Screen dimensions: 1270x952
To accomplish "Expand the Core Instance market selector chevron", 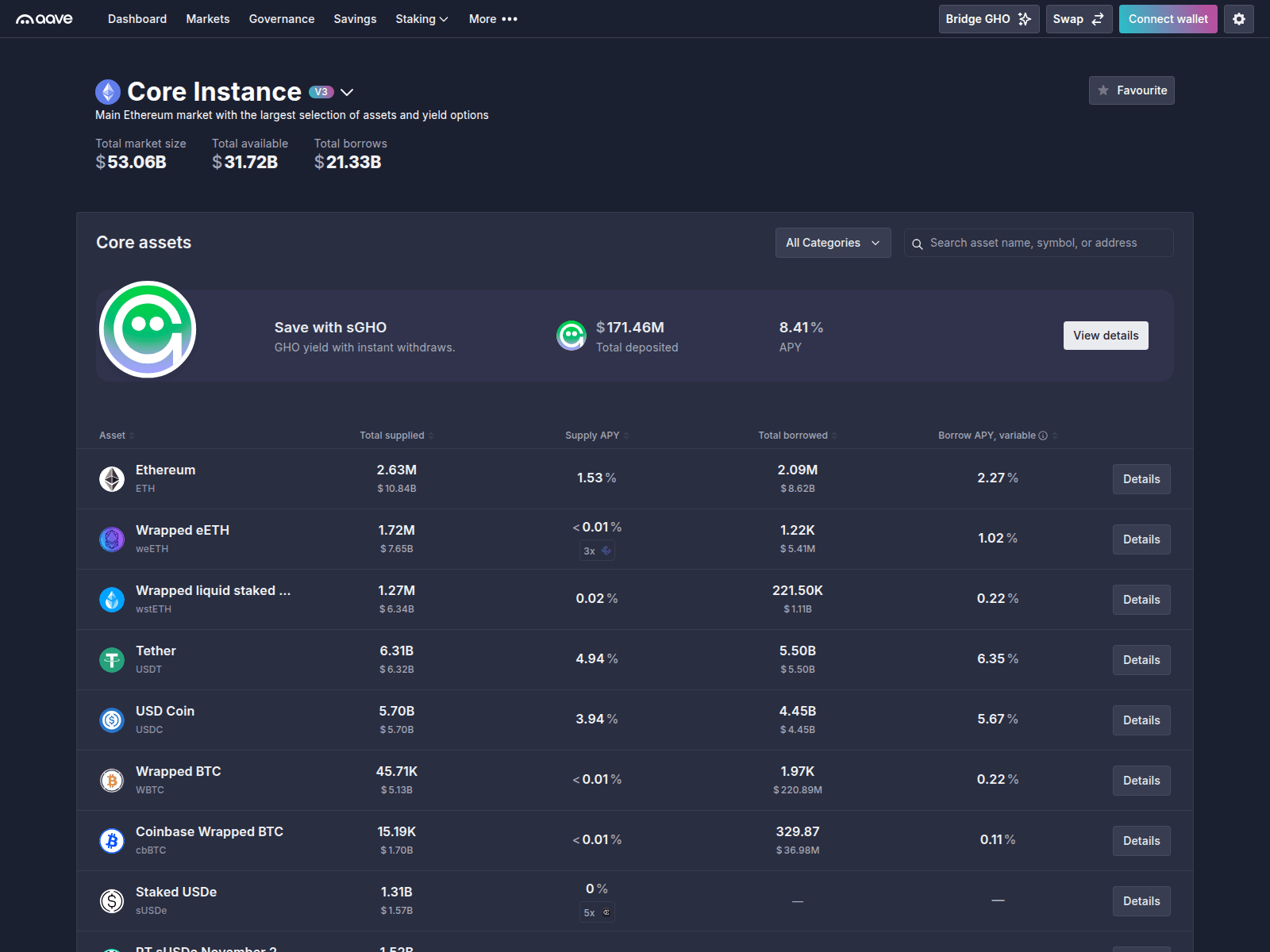I will 347,92.
